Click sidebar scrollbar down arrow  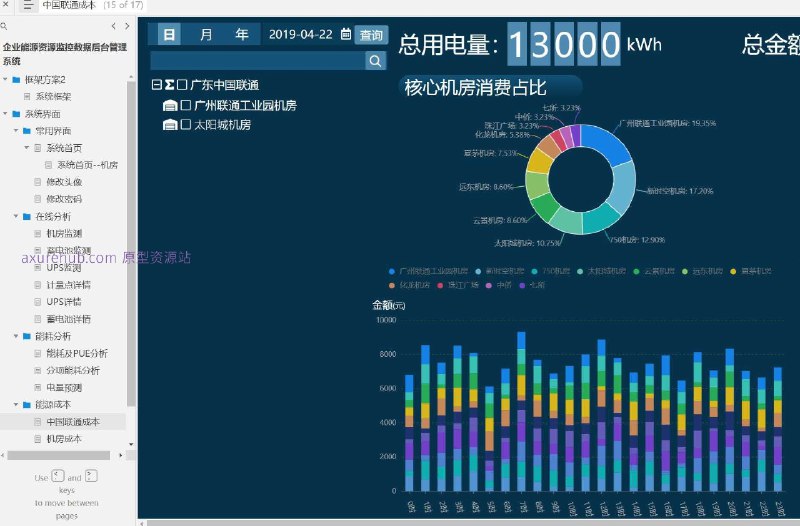pos(131,444)
